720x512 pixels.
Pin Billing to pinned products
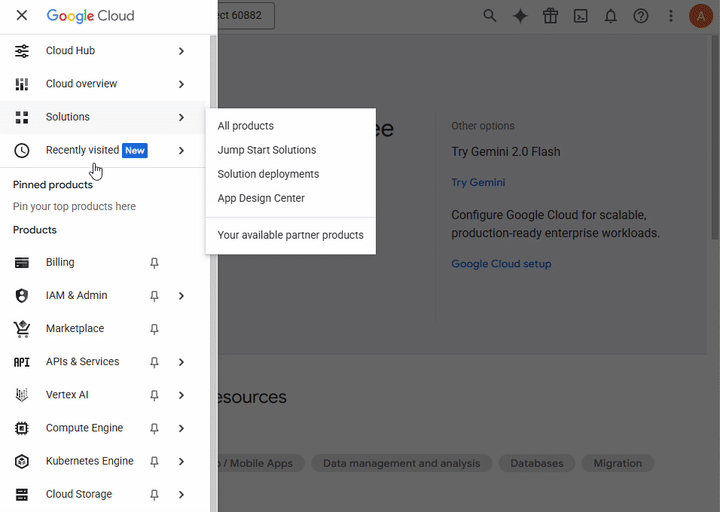(x=154, y=263)
